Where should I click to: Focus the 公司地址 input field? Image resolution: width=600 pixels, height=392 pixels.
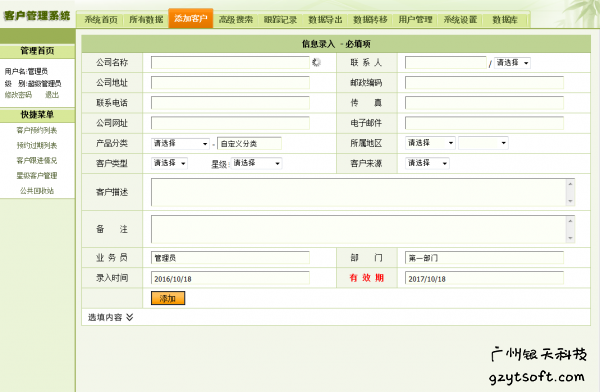(x=230, y=83)
